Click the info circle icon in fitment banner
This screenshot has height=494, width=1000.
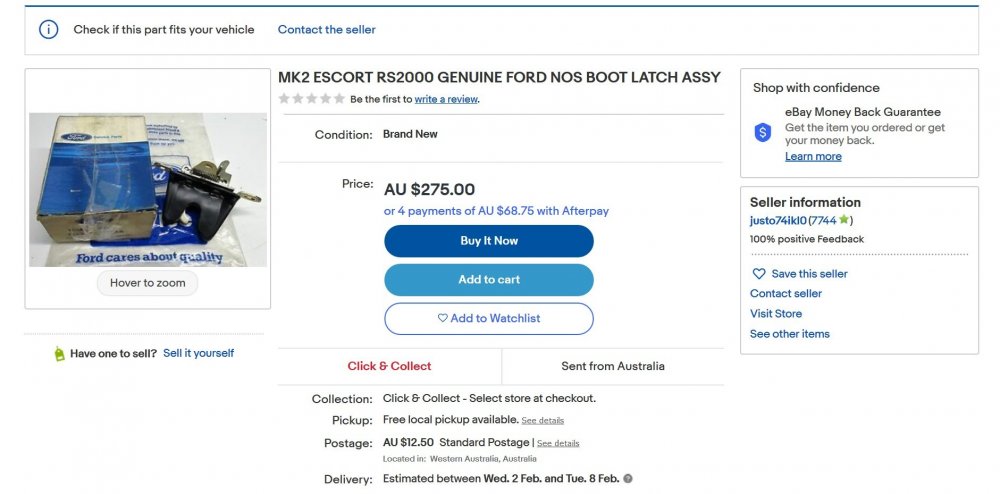pyautogui.click(x=48, y=29)
